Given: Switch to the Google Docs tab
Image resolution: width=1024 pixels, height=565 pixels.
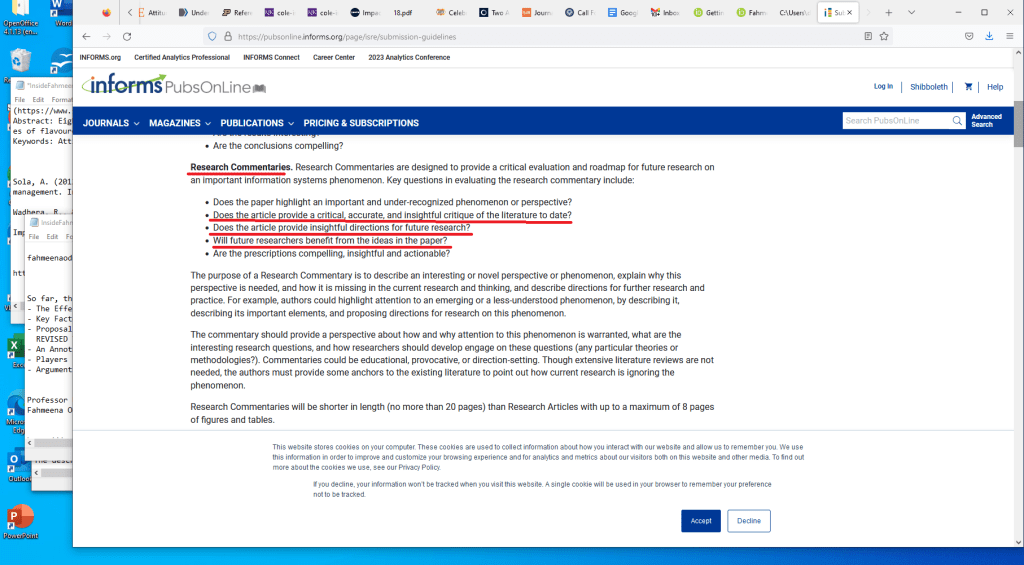Looking at the screenshot, I should [x=622, y=12].
